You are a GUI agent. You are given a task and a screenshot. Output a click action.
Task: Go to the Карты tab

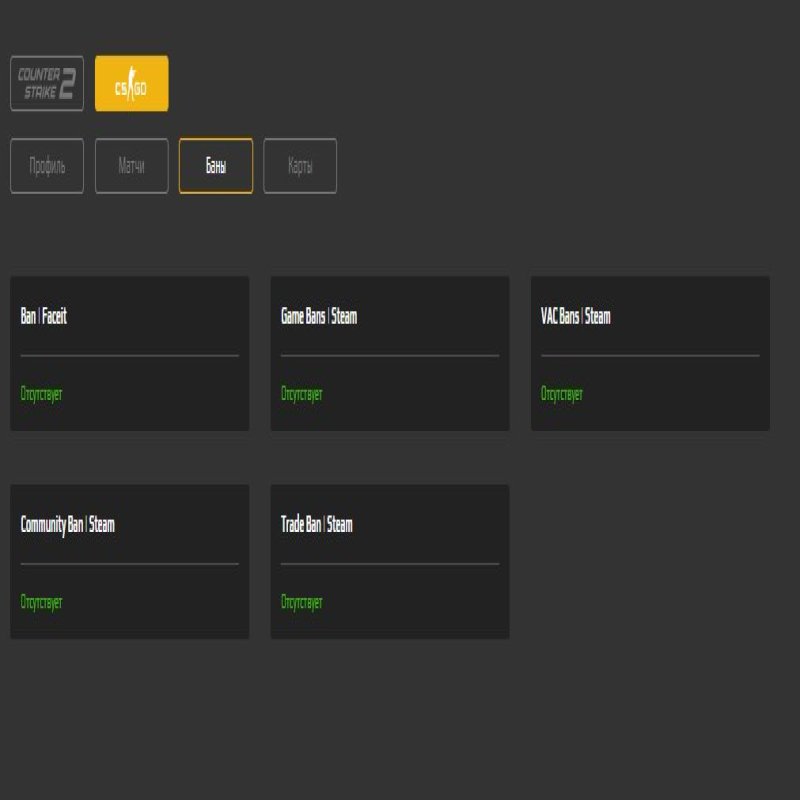click(300, 166)
